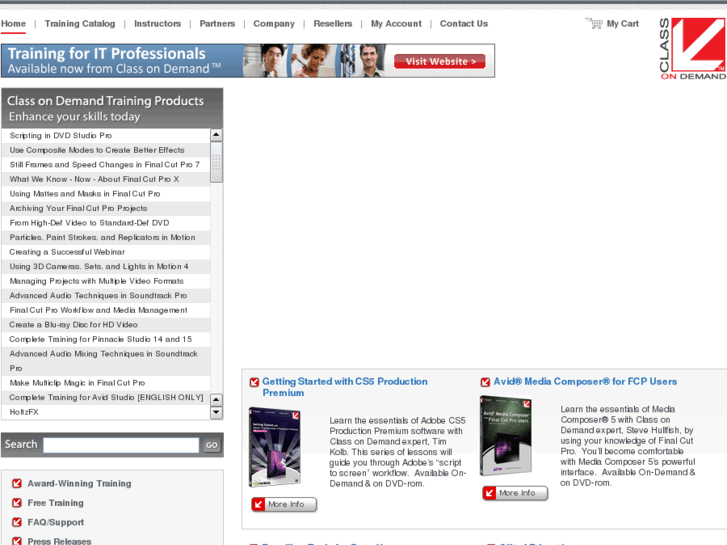Select 'From High-Def Video to Standard-Def DVD'
This screenshot has height=545, width=727.
coord(106,223)
